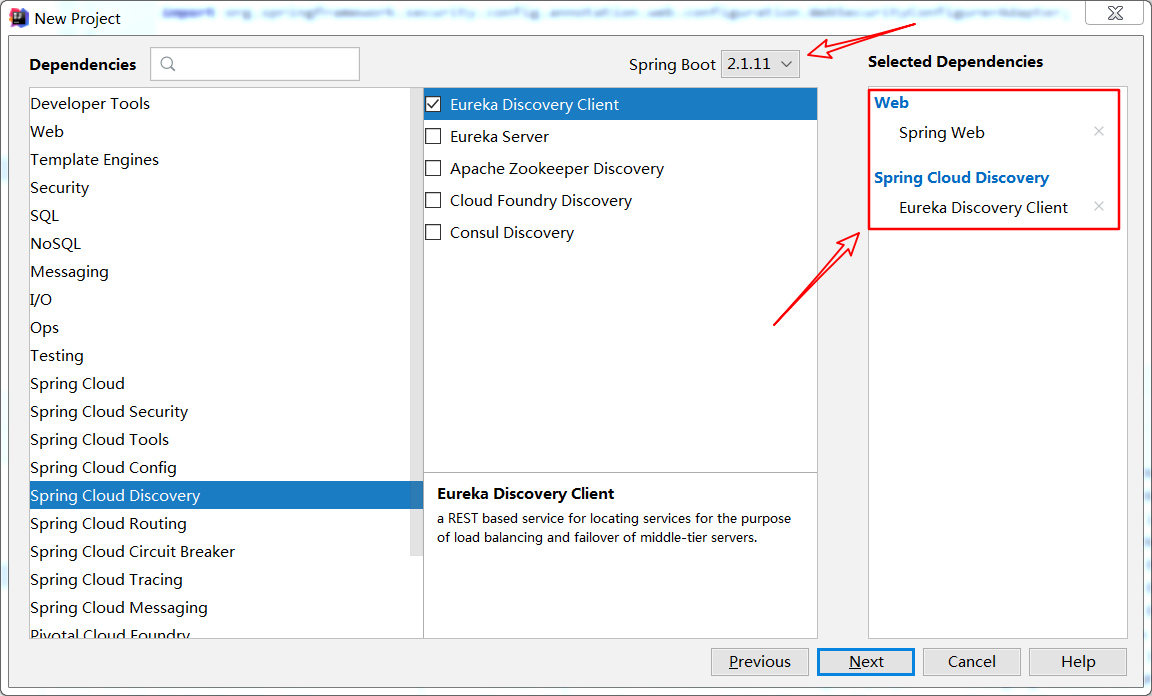Click the Eureka Server list row label
The height and width of the screenshot is (696, 1152).
(x=499, y=137)
